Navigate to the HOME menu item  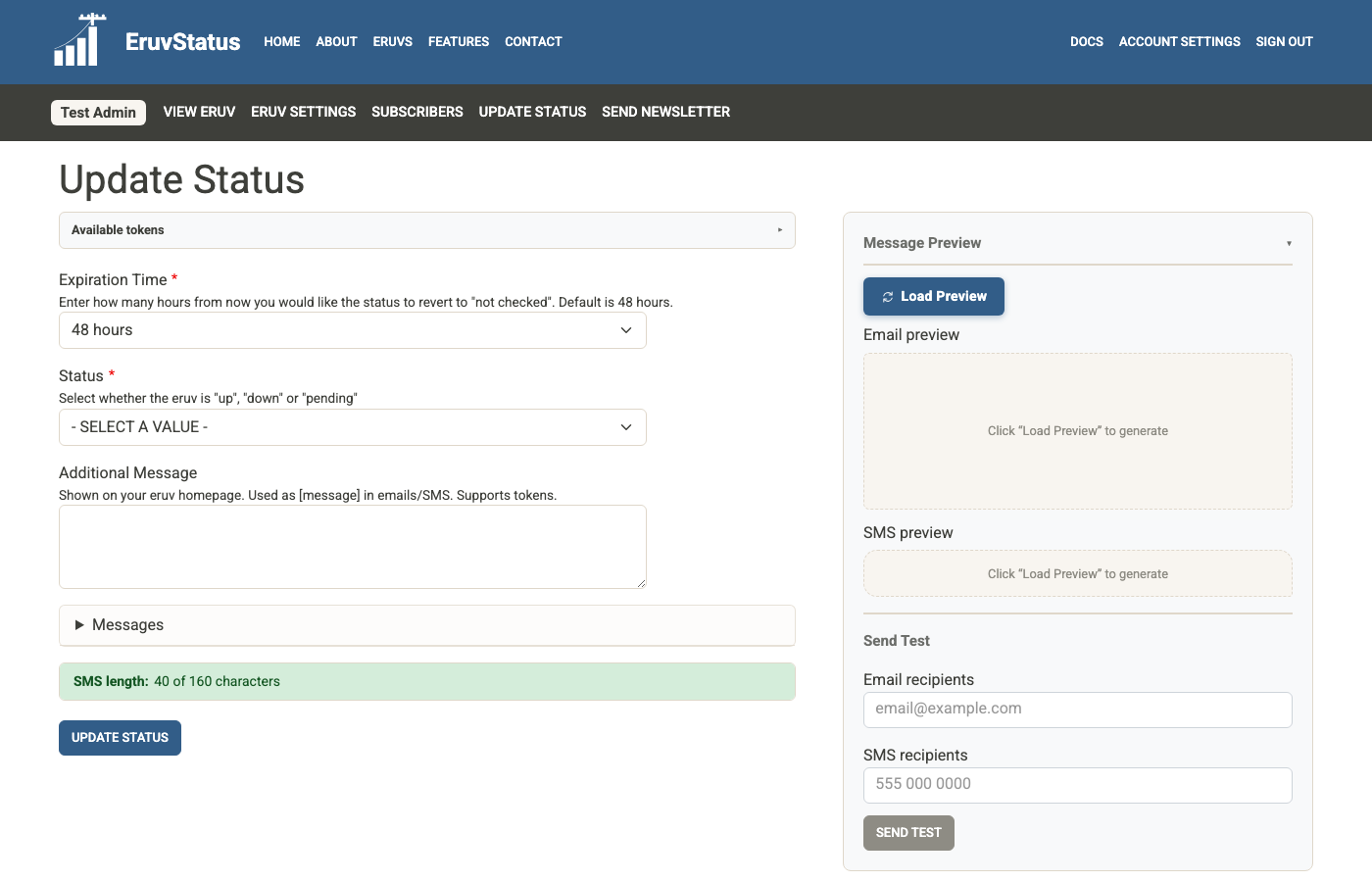(281, 41)
